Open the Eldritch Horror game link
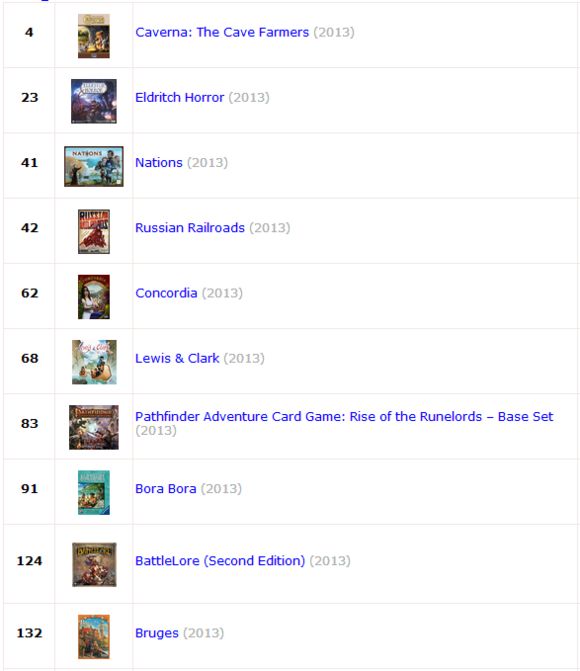This screenshot has height=671, width=580. [x=179, y=97]
